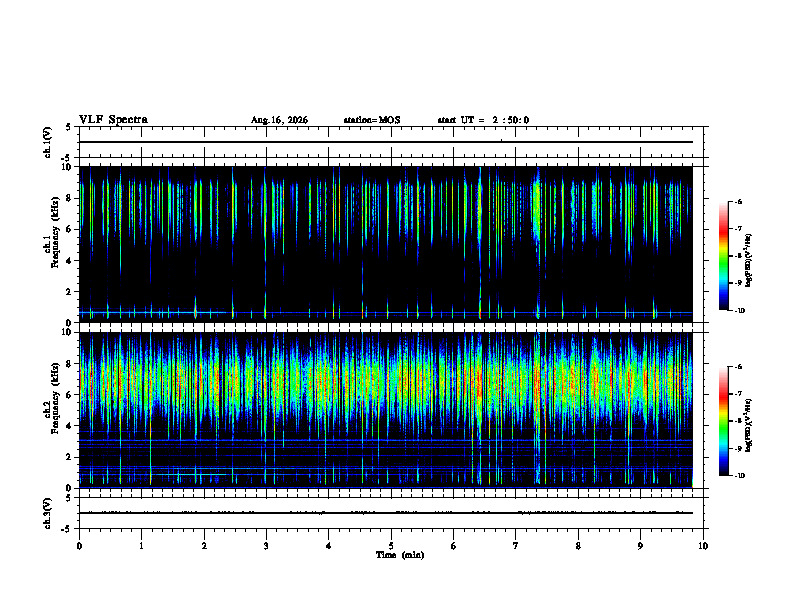Click time axis tick label "0"
The width and height of the screenshot is (792, 612).
point(79,546)
